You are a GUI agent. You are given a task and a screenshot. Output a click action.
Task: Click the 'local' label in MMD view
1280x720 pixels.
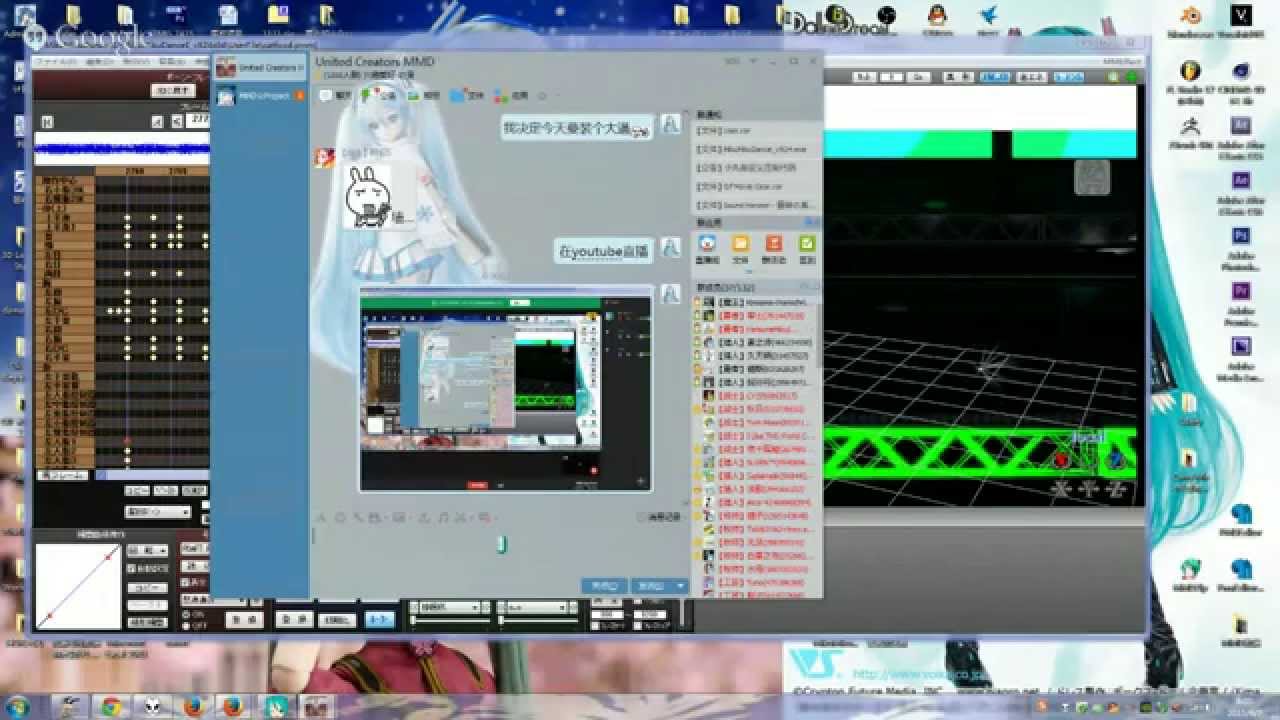pyautogui.click(x=1087, y=438)
